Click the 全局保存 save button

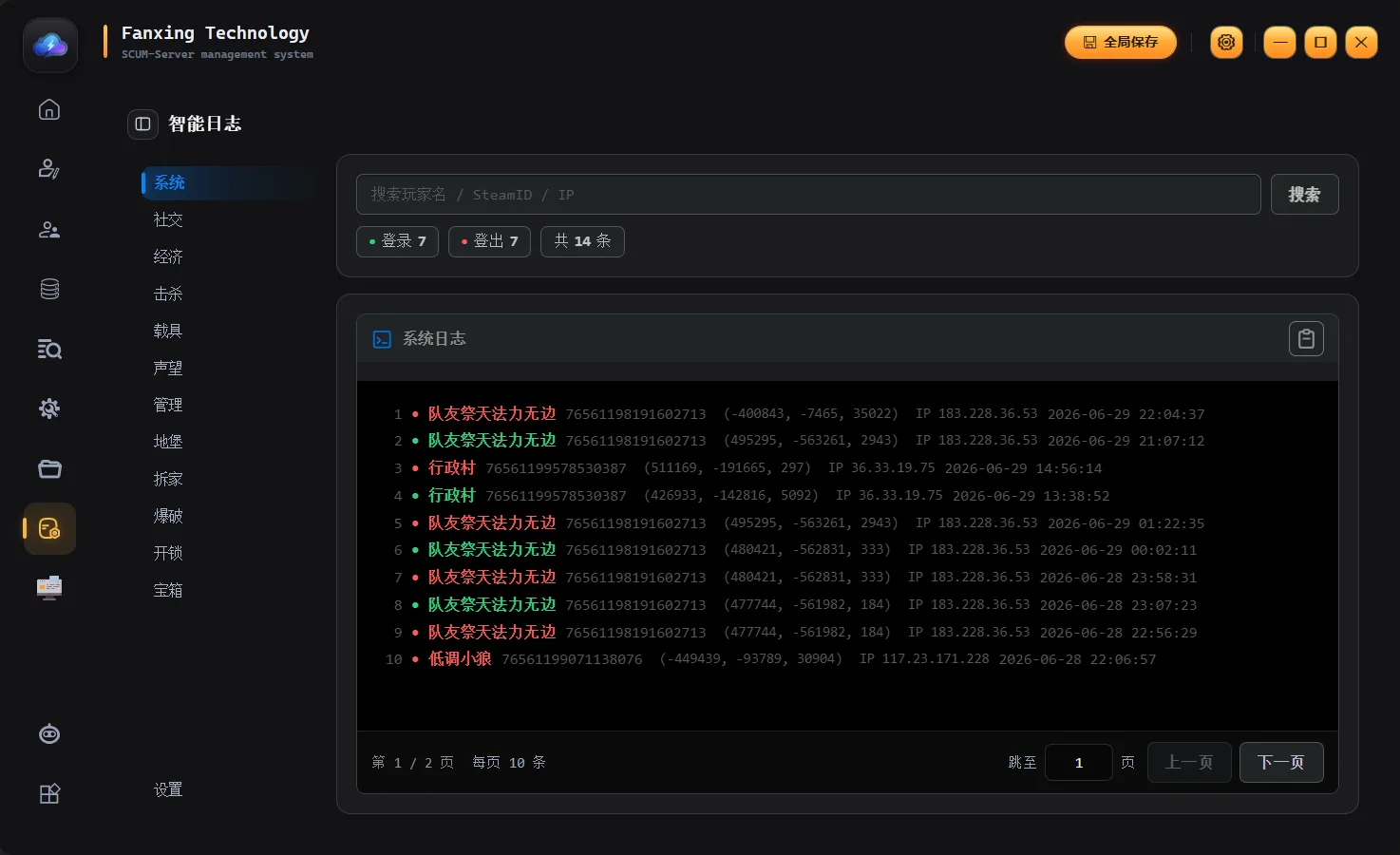1121,42
